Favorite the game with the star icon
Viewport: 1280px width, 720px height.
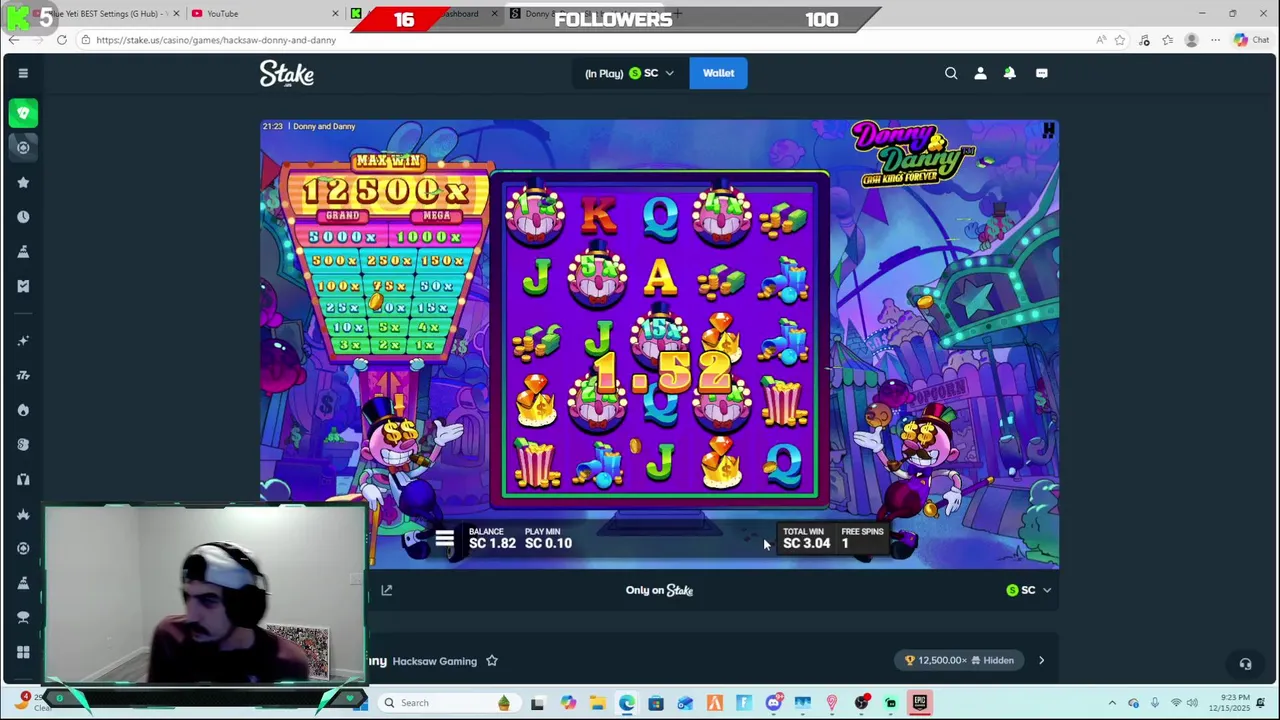pyautogui.click(x=492, y=661)
